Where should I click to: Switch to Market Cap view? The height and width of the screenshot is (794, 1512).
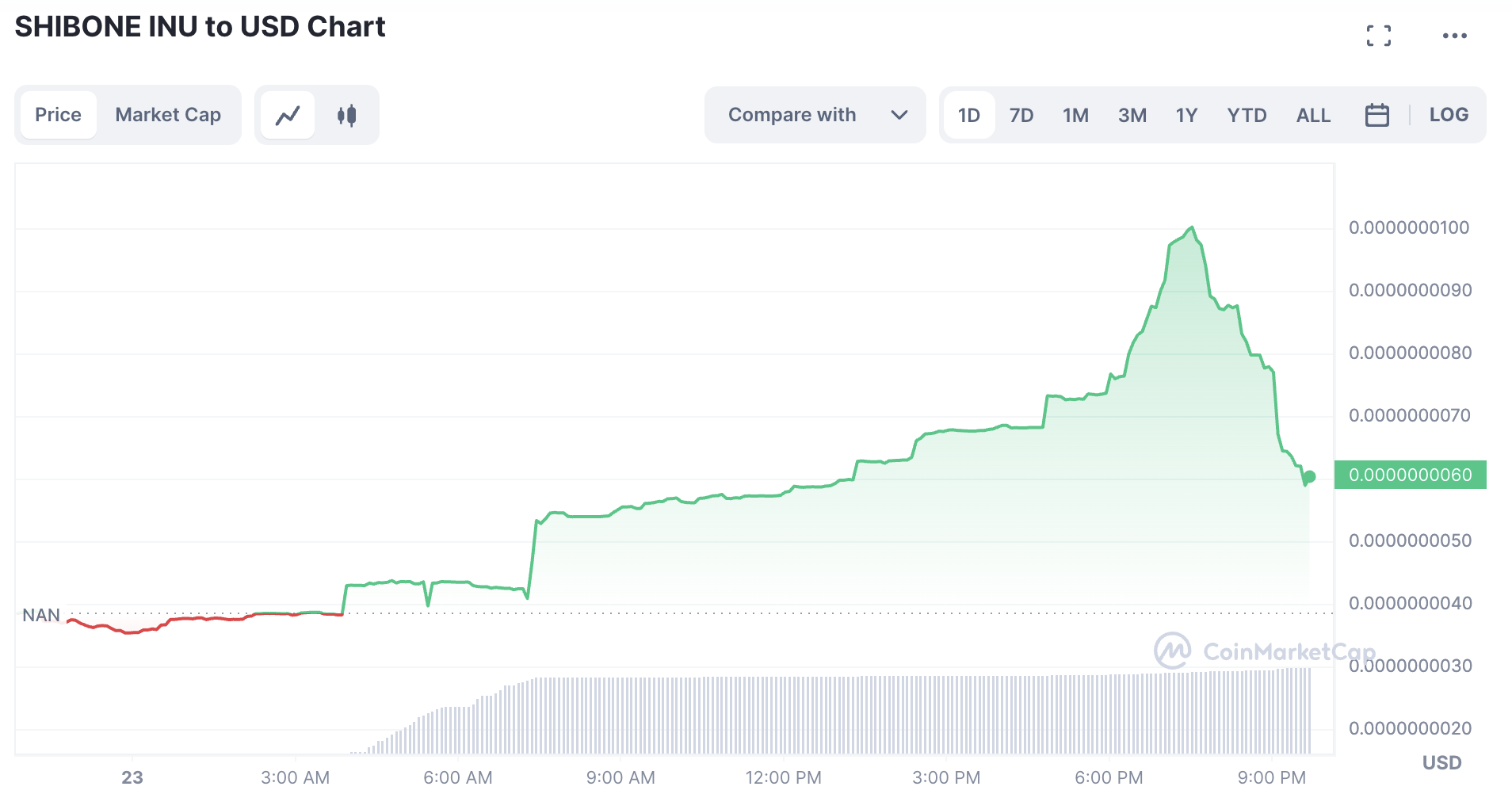click(x=168, y=116)
